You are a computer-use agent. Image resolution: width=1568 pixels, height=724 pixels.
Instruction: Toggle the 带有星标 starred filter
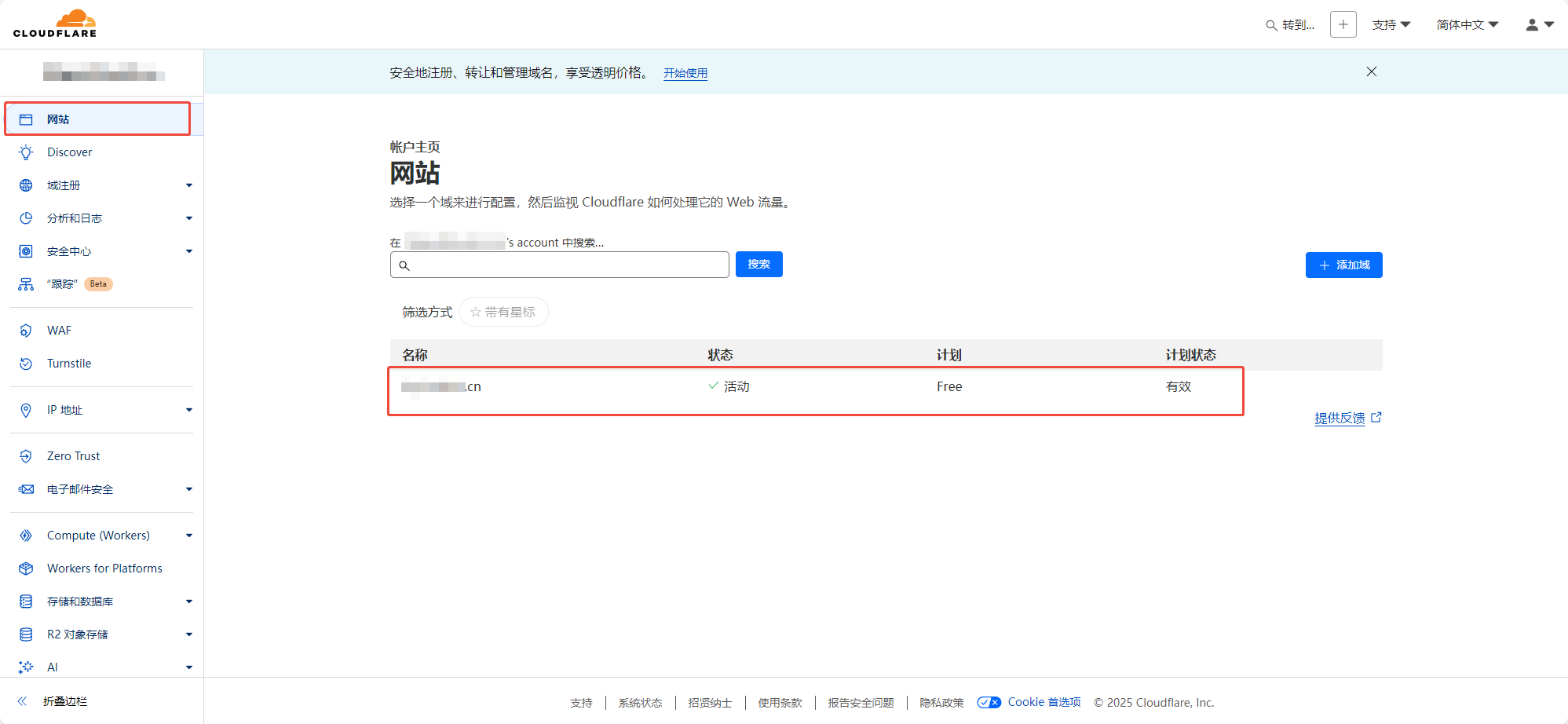coord(503,312)
